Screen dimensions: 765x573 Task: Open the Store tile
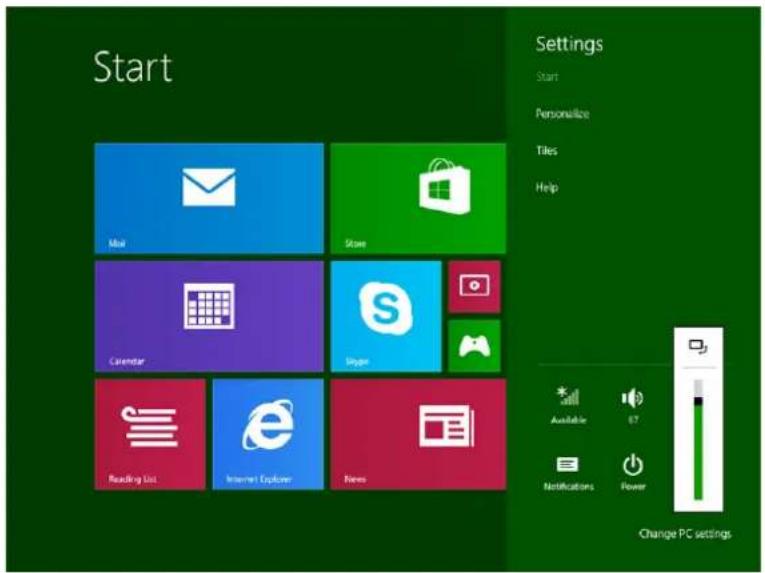click(418, 198)
